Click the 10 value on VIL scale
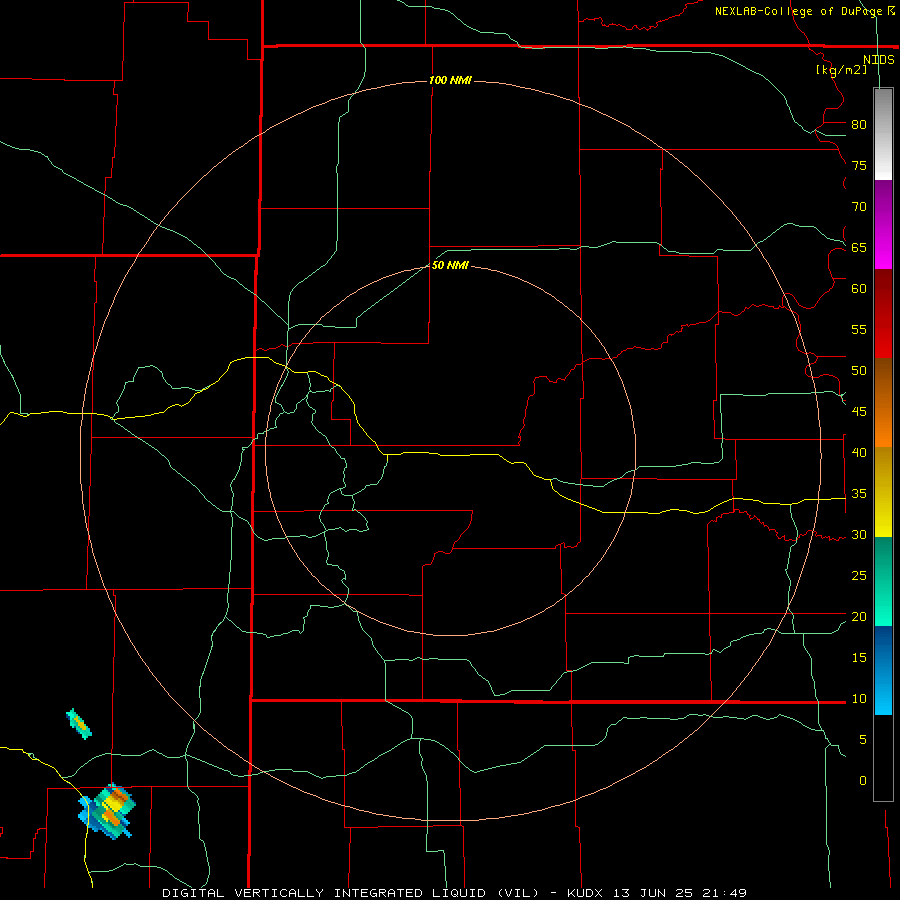Screen dimensions: 900x900 (859, 699)
